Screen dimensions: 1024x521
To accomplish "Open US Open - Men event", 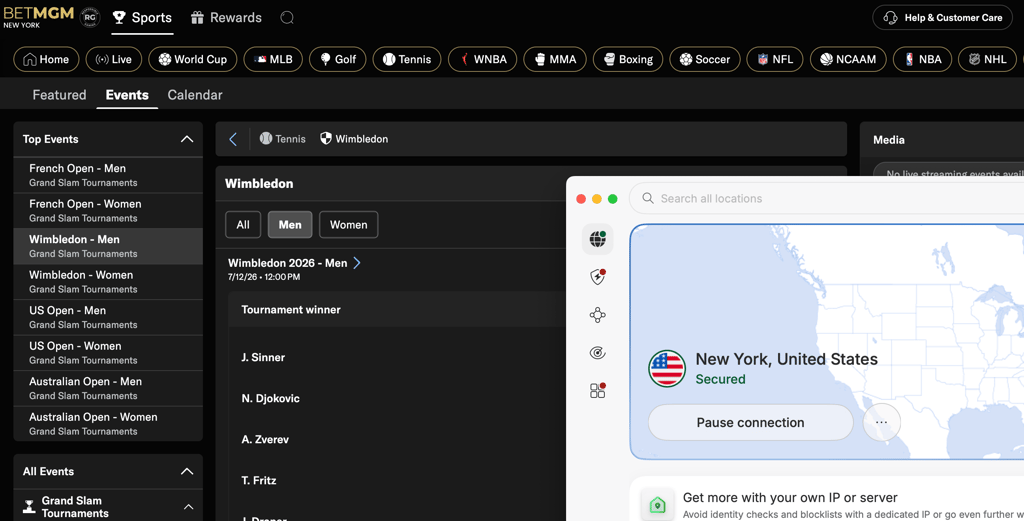I will [108, 317].
